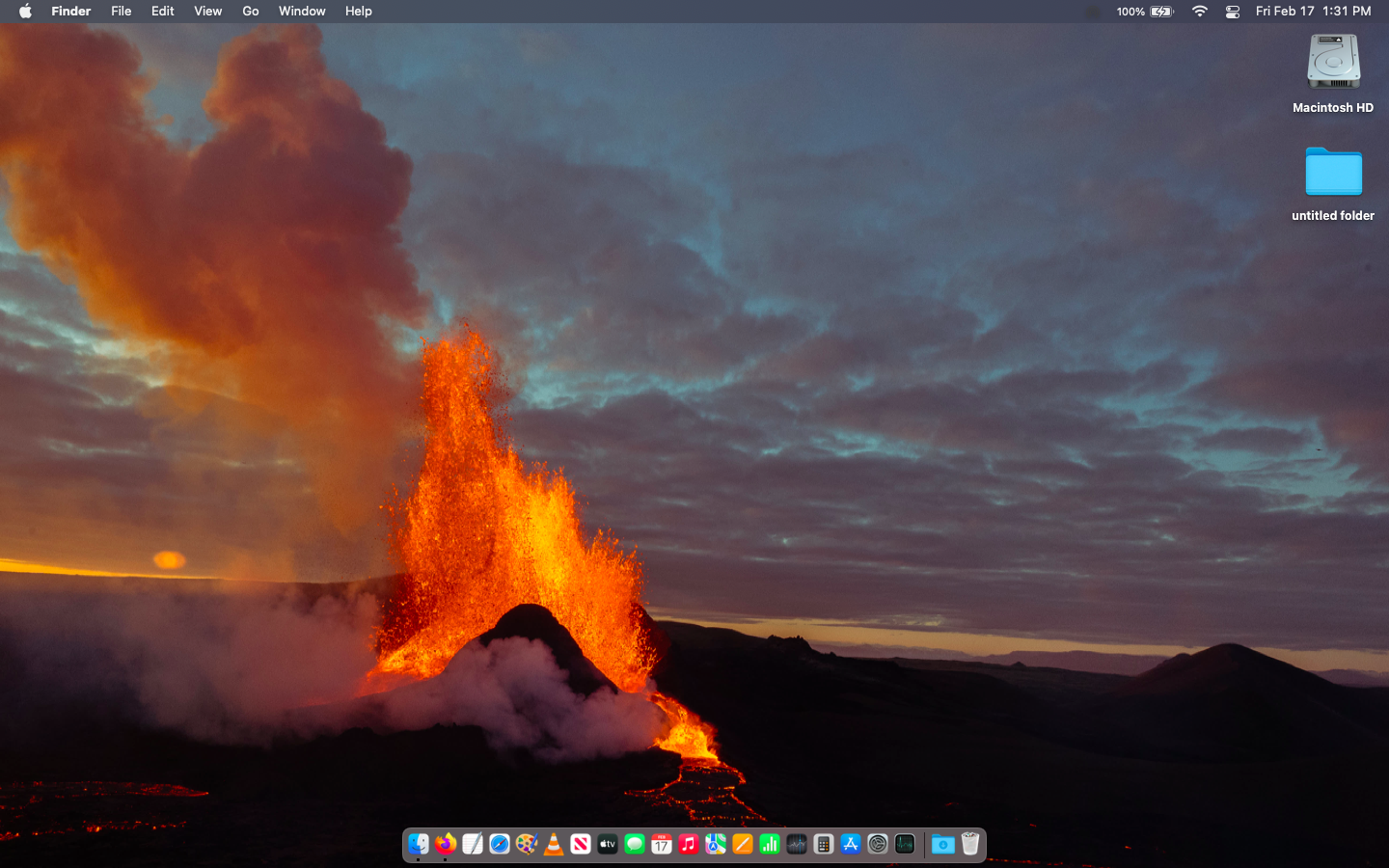Launch the Numbers app
The height and width of the screenshot is (868, 1389).
769,844
